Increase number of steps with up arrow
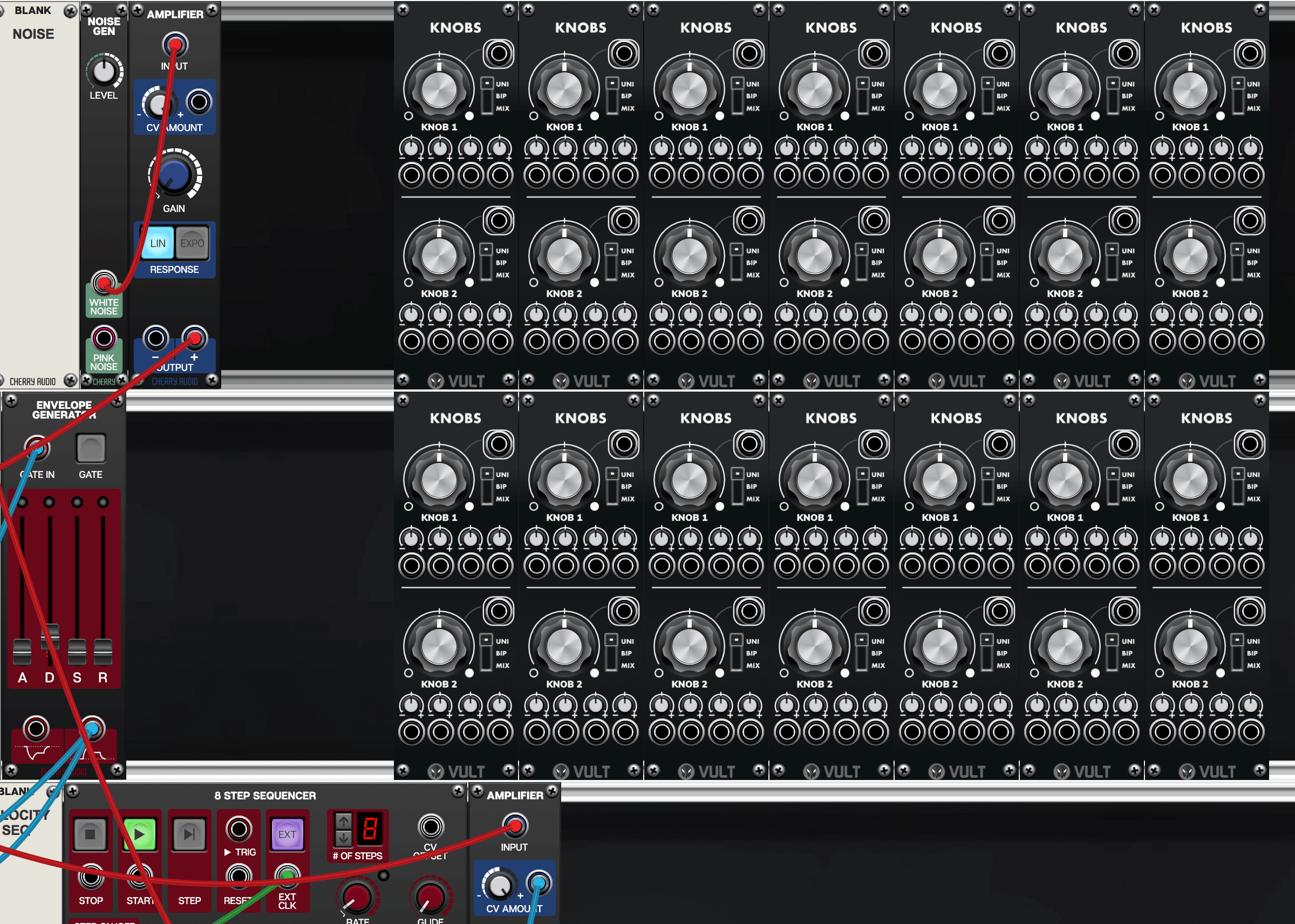Screen dimensions: 1295x924 (343, 821)
